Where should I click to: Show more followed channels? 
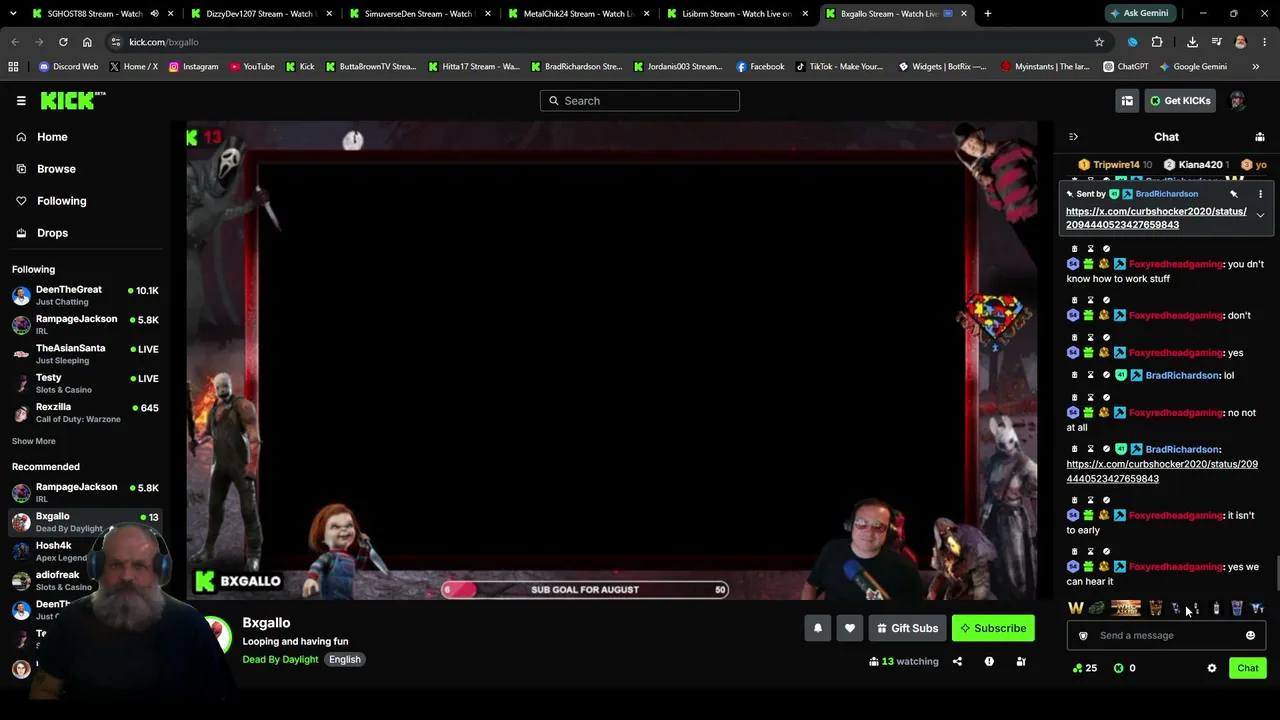pos(34,441)
